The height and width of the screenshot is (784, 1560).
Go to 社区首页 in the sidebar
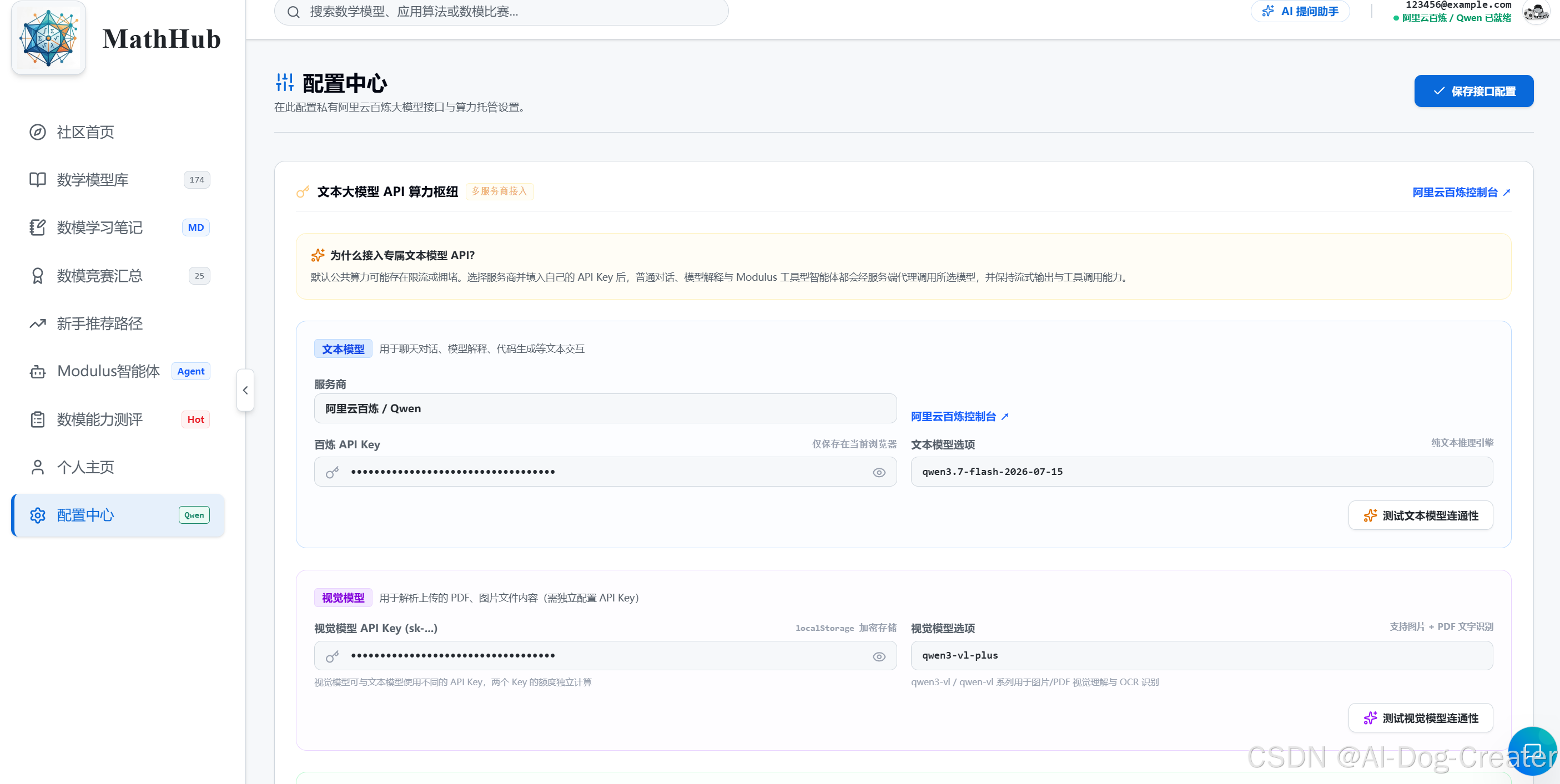coord(118,132)
